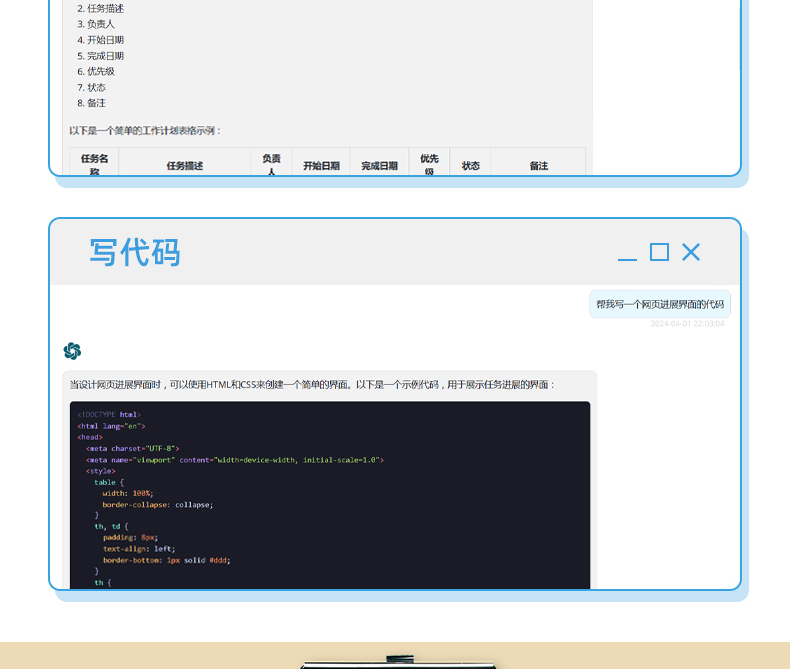Click the AI assistant avatar icon
Screen dimensions: 790x669
pyautogui.click(x=72, y=351)
